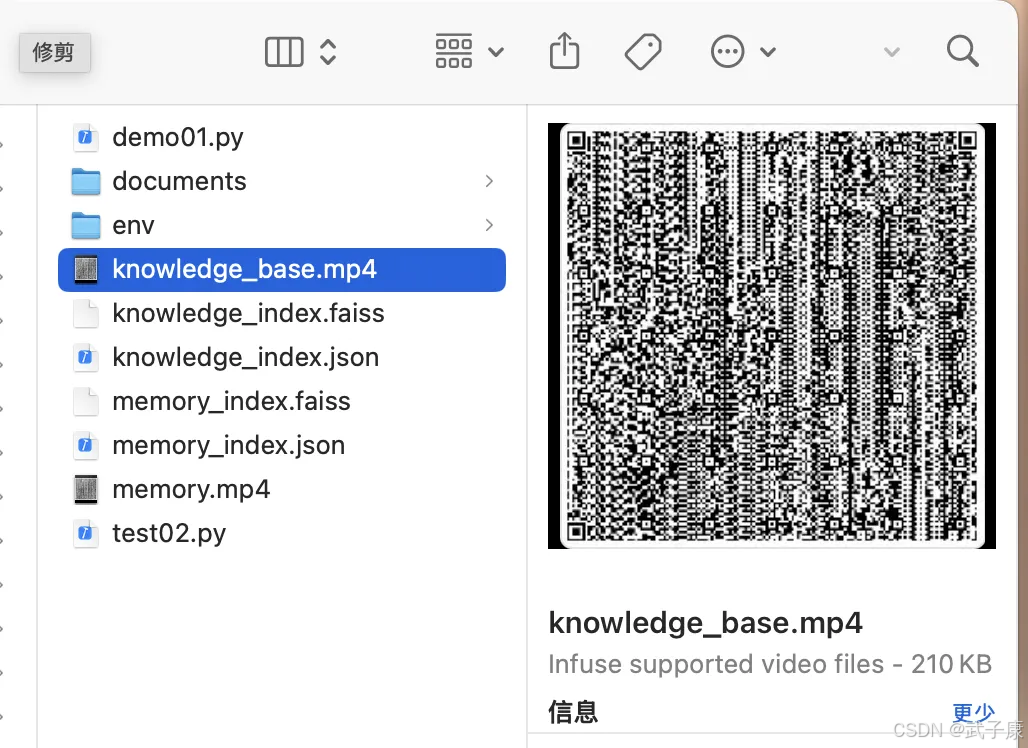Viewport: 1028px width, 748px height.
Task: Click the greyed toolbar overflow chevron
Action: tap(892, 52)
